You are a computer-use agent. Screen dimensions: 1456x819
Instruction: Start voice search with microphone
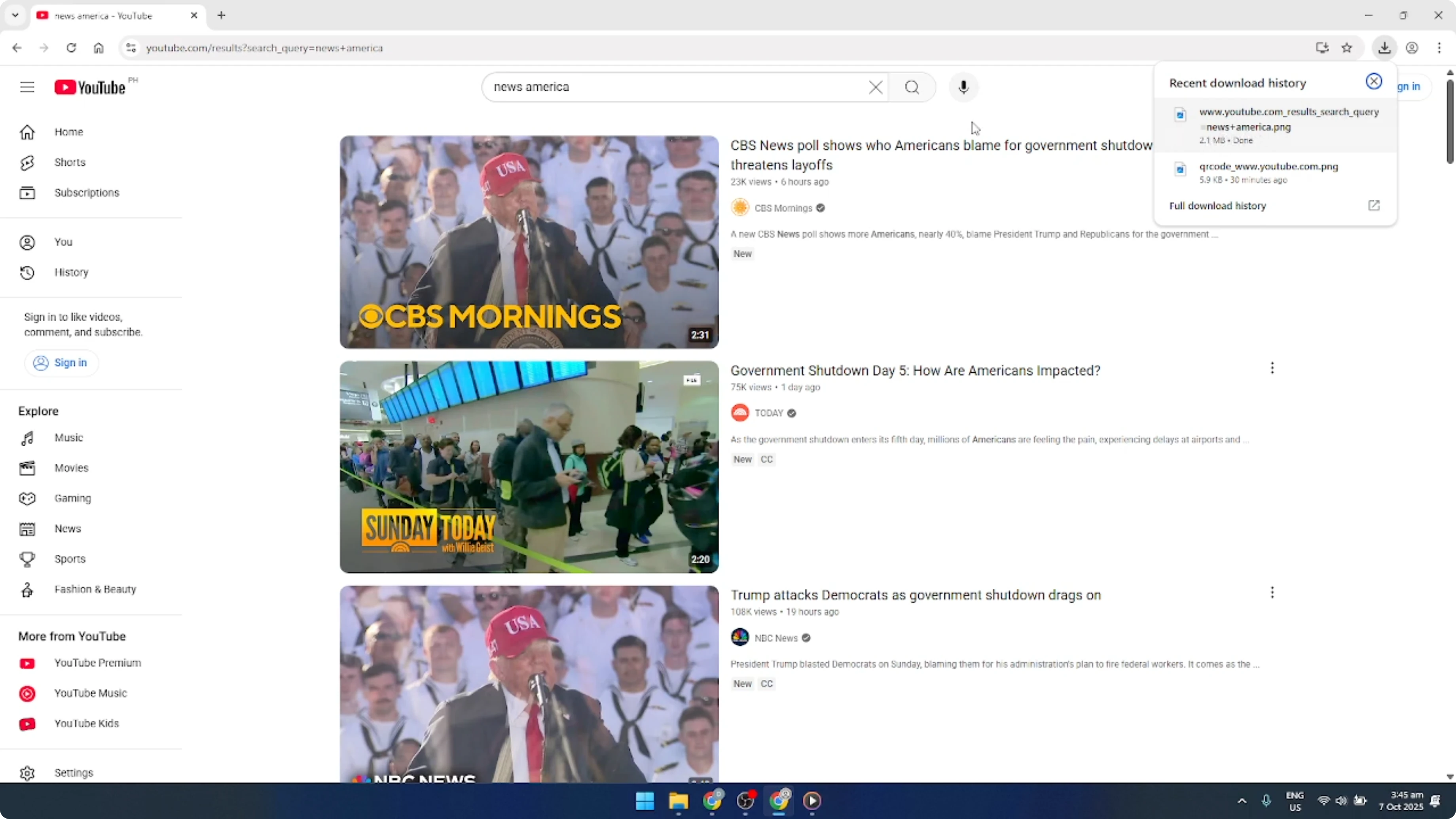click(964, 87)
